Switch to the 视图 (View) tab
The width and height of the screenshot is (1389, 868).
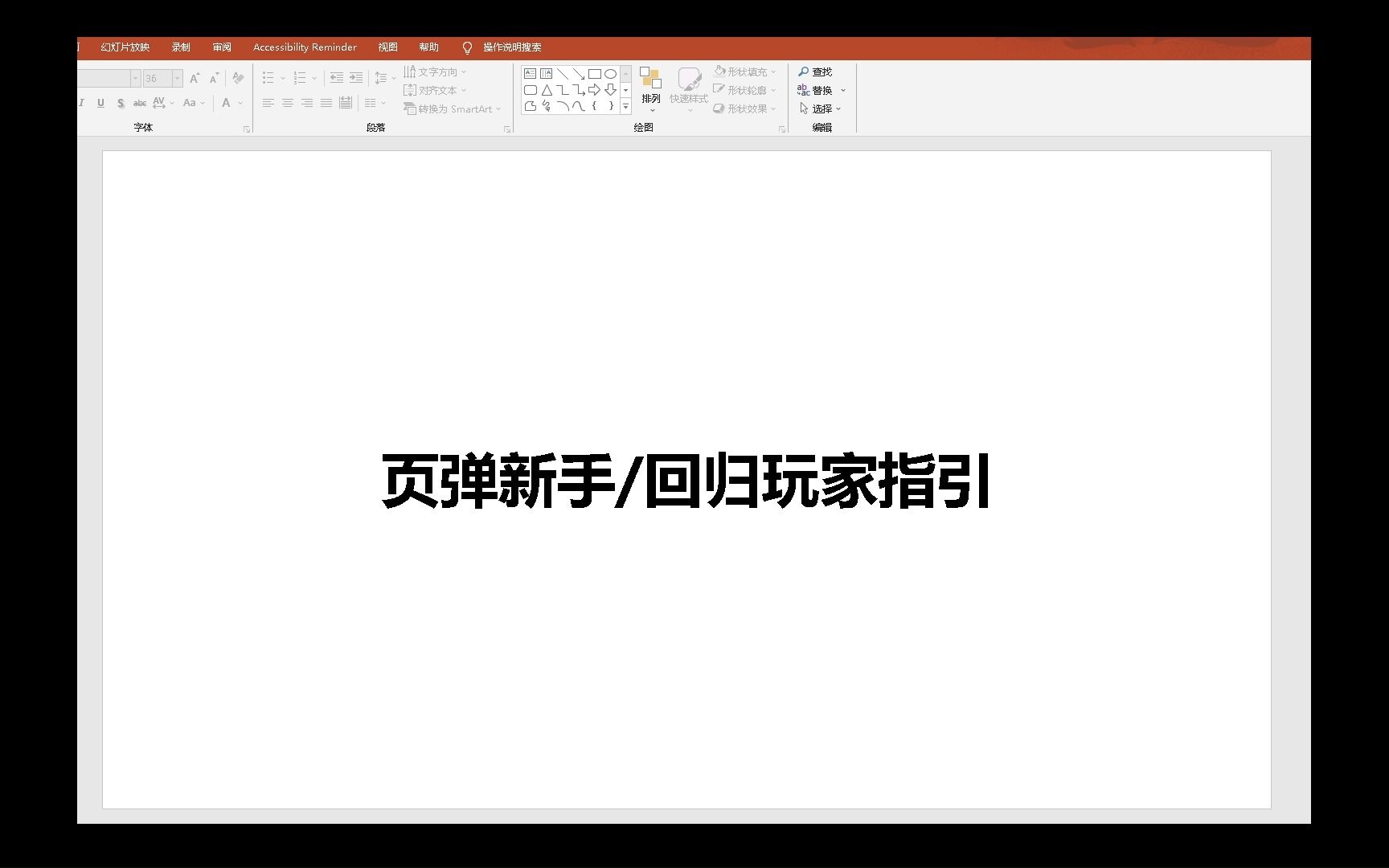[388, 47]
